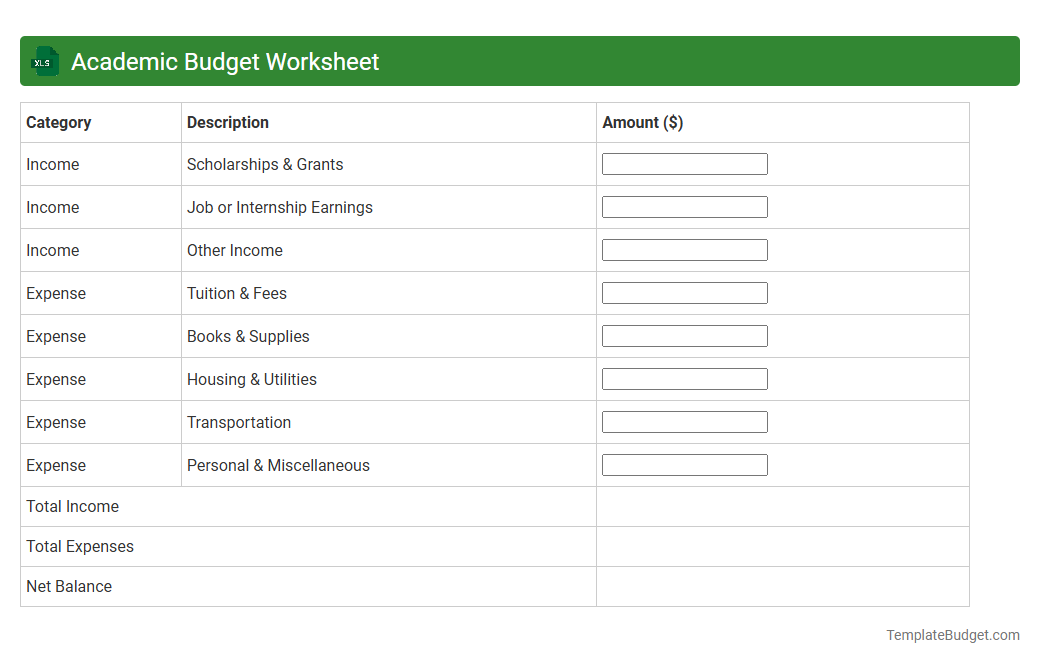
Task: Click the Books & Supplies amount field
Action: (684, 335)
